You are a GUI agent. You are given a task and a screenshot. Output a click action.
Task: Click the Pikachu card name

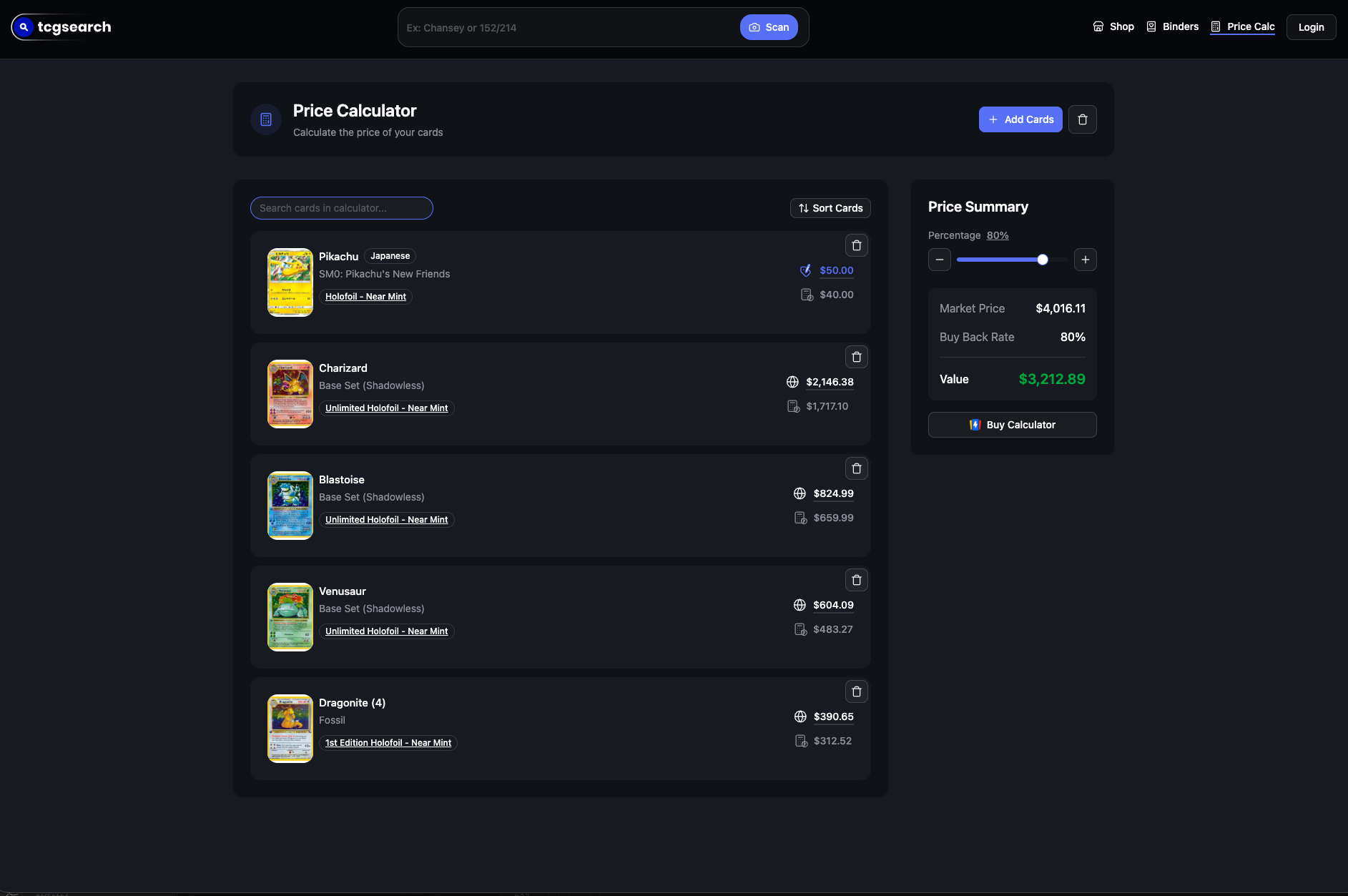coord(339,257)
